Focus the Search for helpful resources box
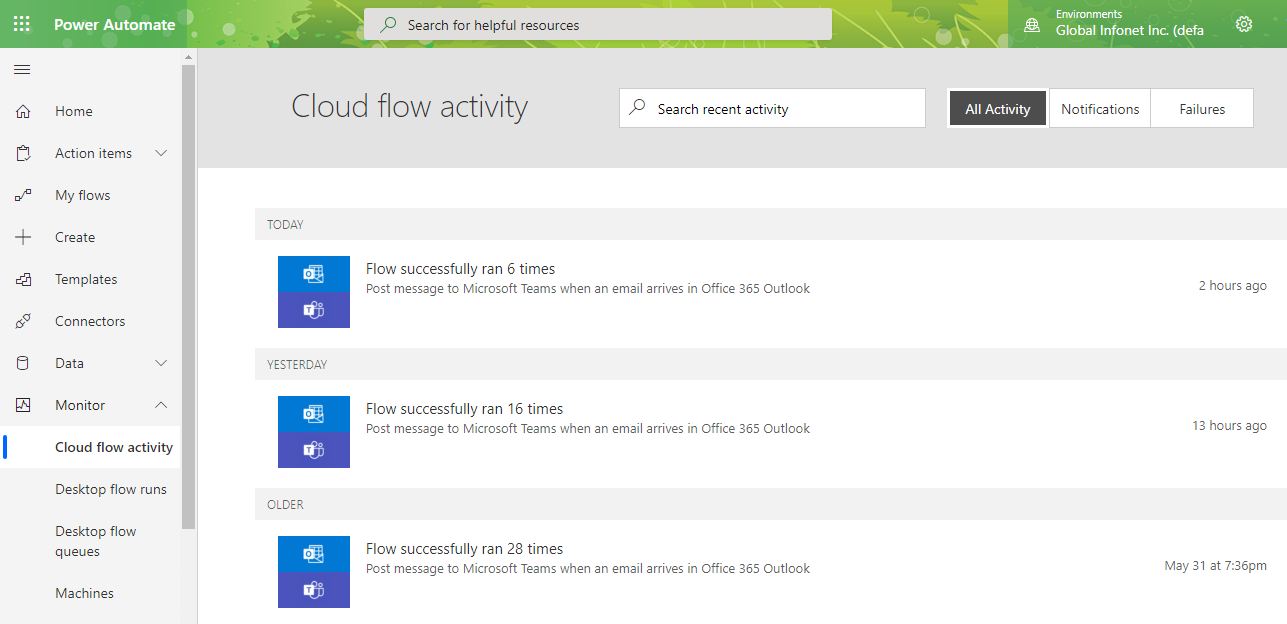Screen dimensions: 1287x624 598,24
